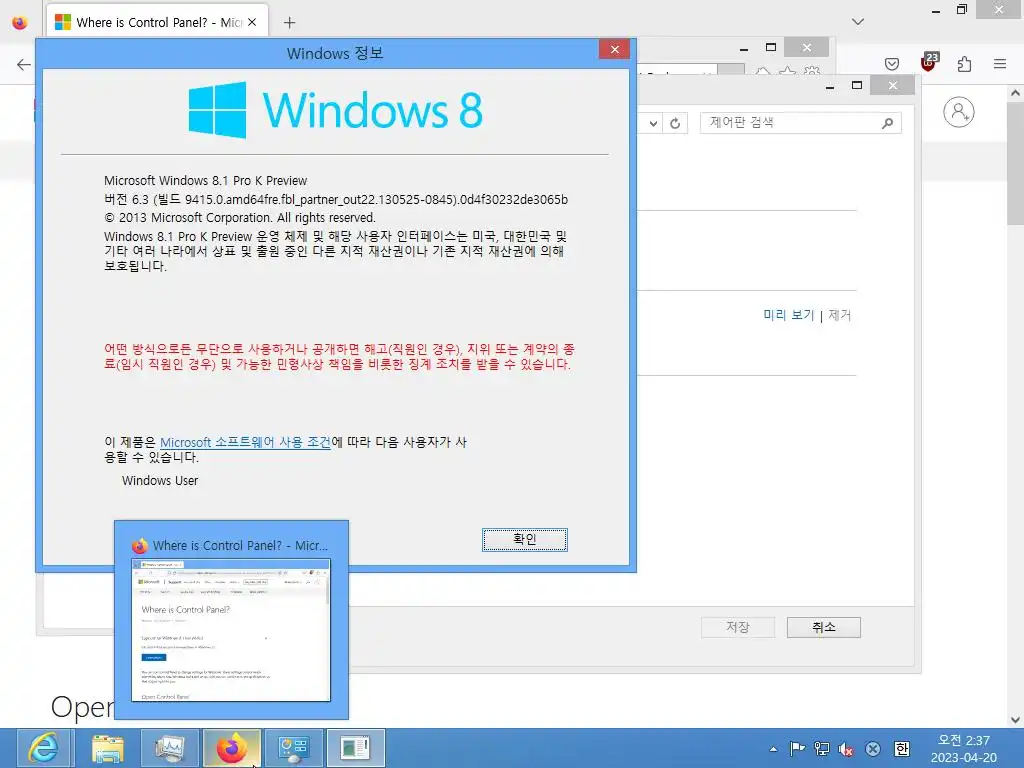Go back in Firefox
Screen dimensions: 1024x768
tap(24, 64)
